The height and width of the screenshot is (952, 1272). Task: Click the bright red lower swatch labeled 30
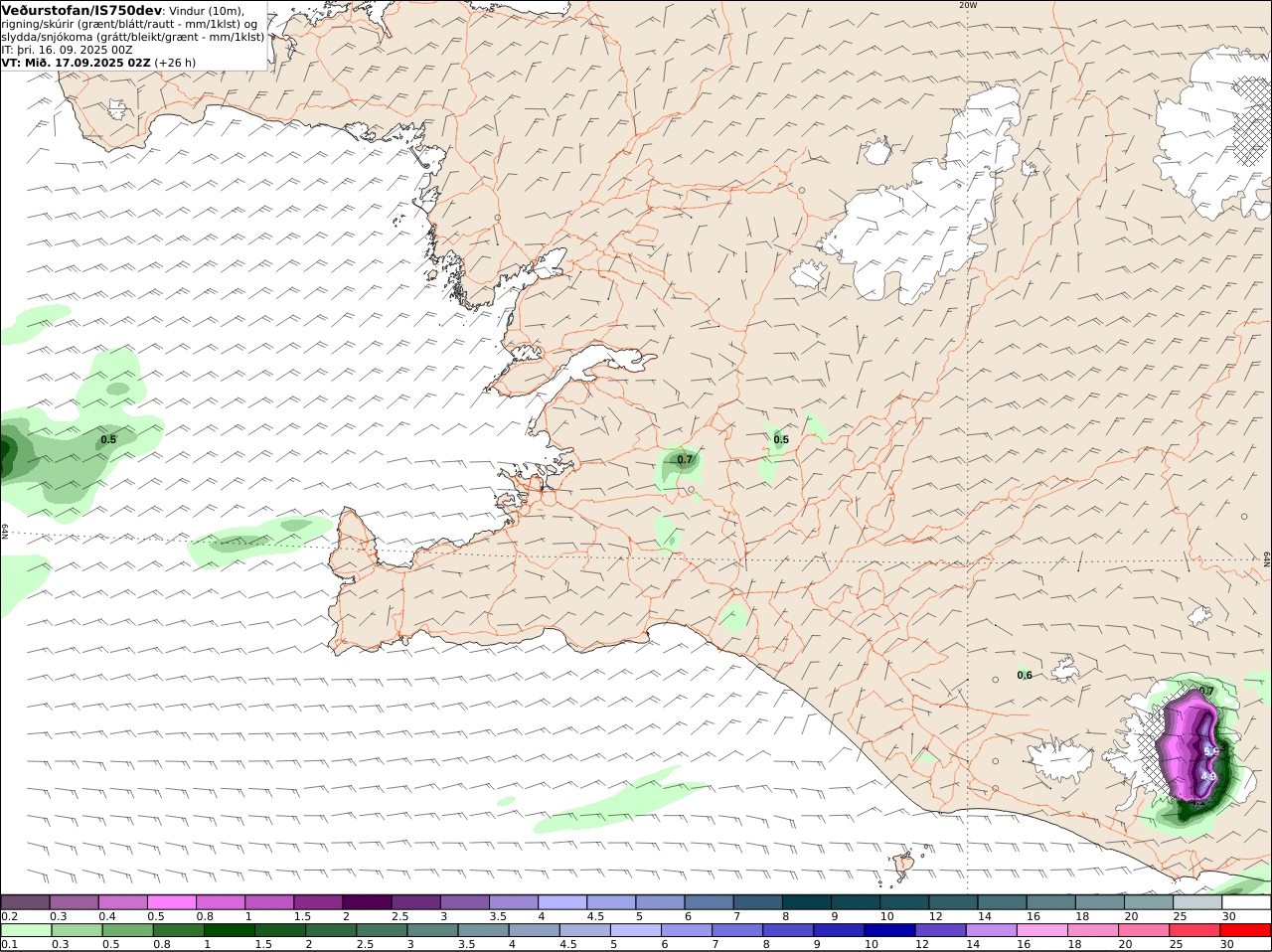click(x=1246, y=930)
